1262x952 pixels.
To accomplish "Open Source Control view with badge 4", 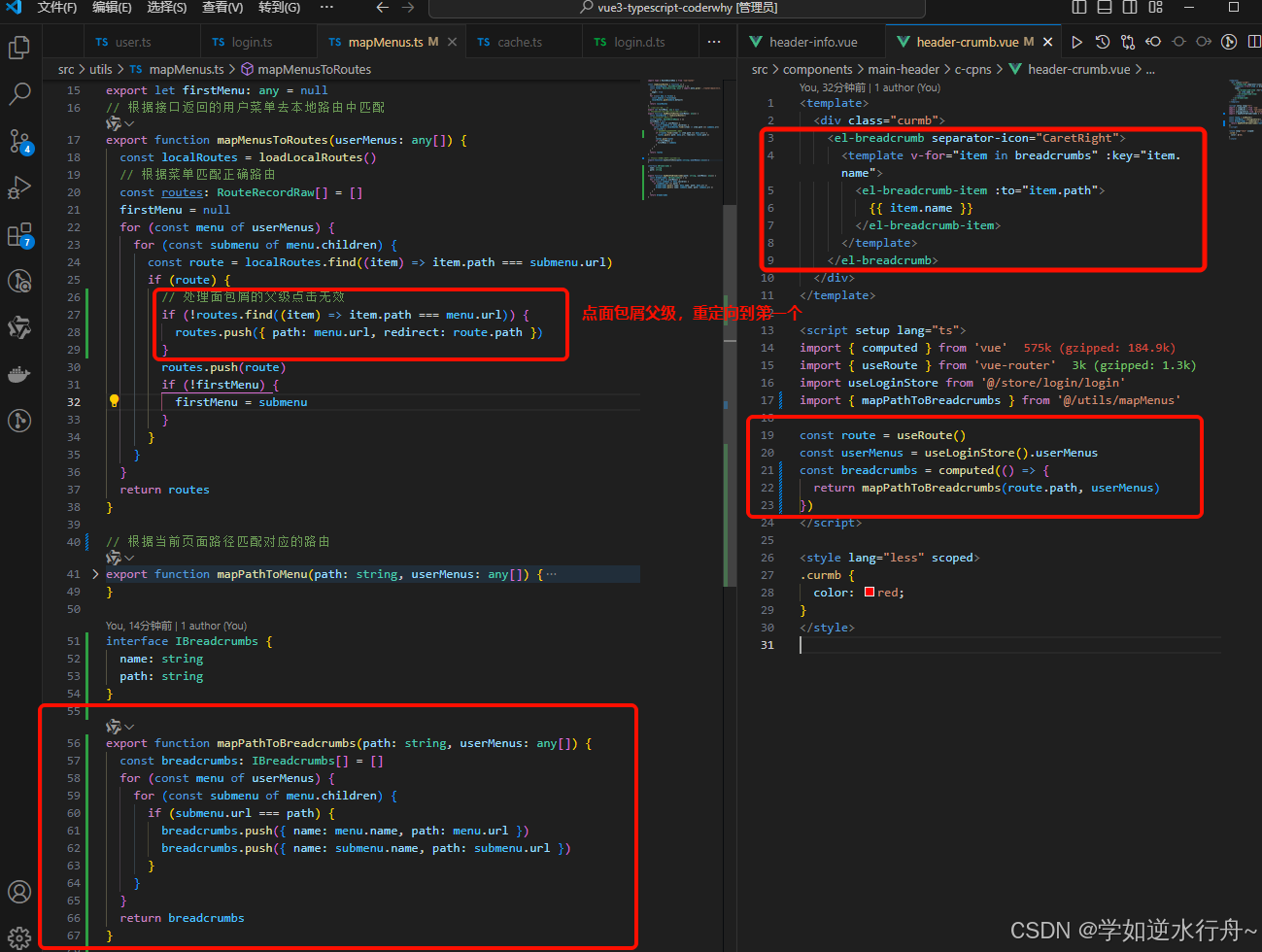I will (x=19, y=141).
